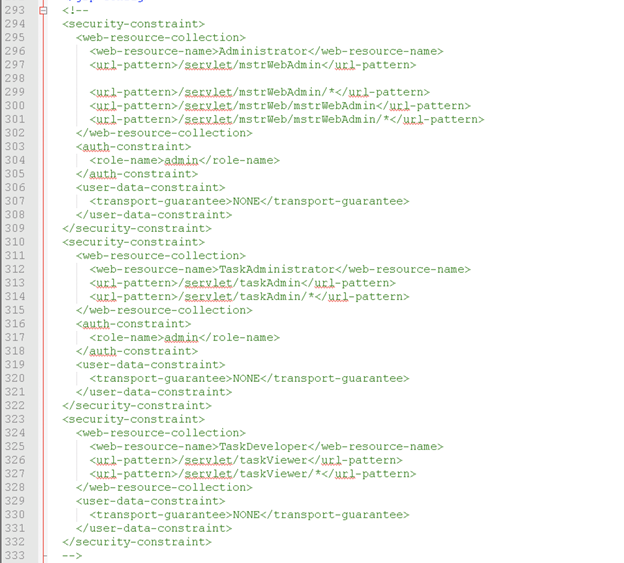Click the /servlet/taskAdmin/* url-pattern line
This screenshot has height=563, width=624.
pyautogui.click(x=249, y=297)
